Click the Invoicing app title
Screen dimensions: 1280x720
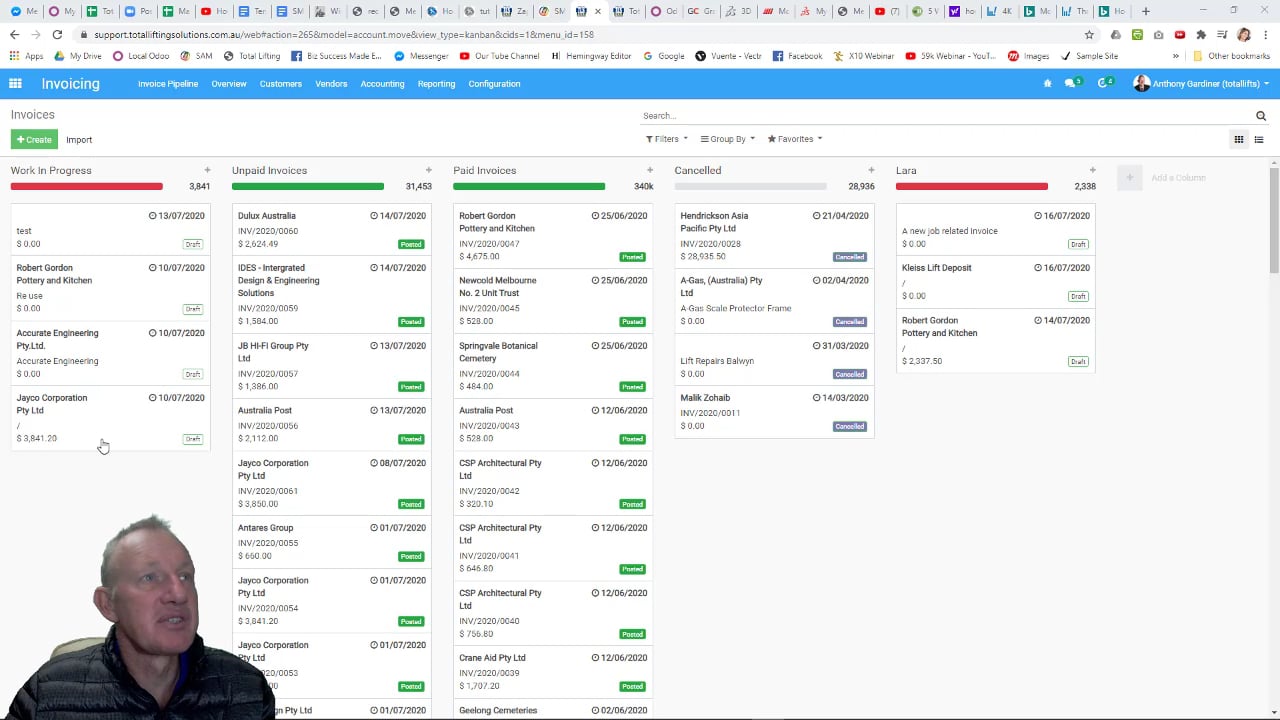[x=70, y=84]
